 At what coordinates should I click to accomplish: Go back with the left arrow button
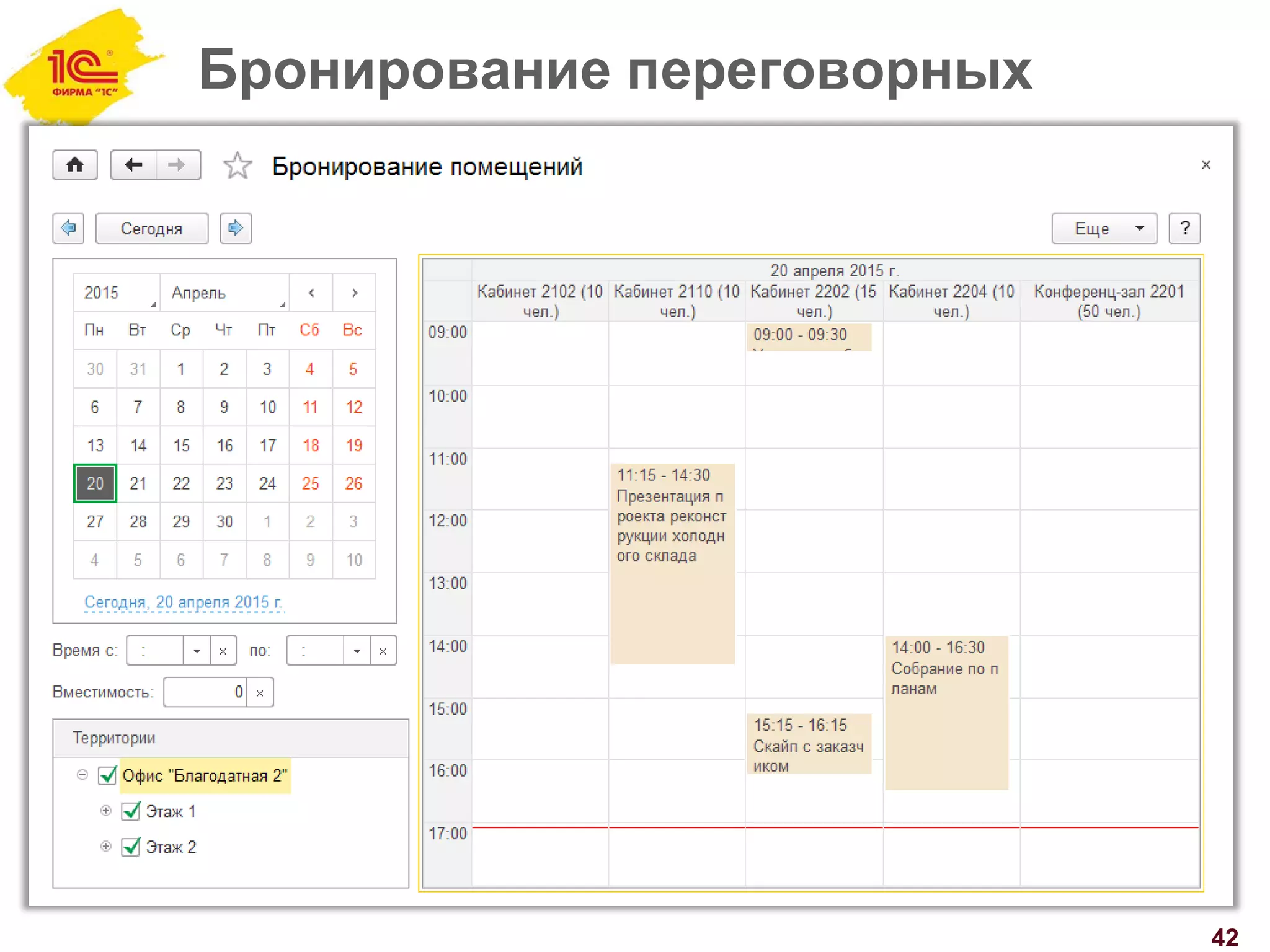(133, 165)
